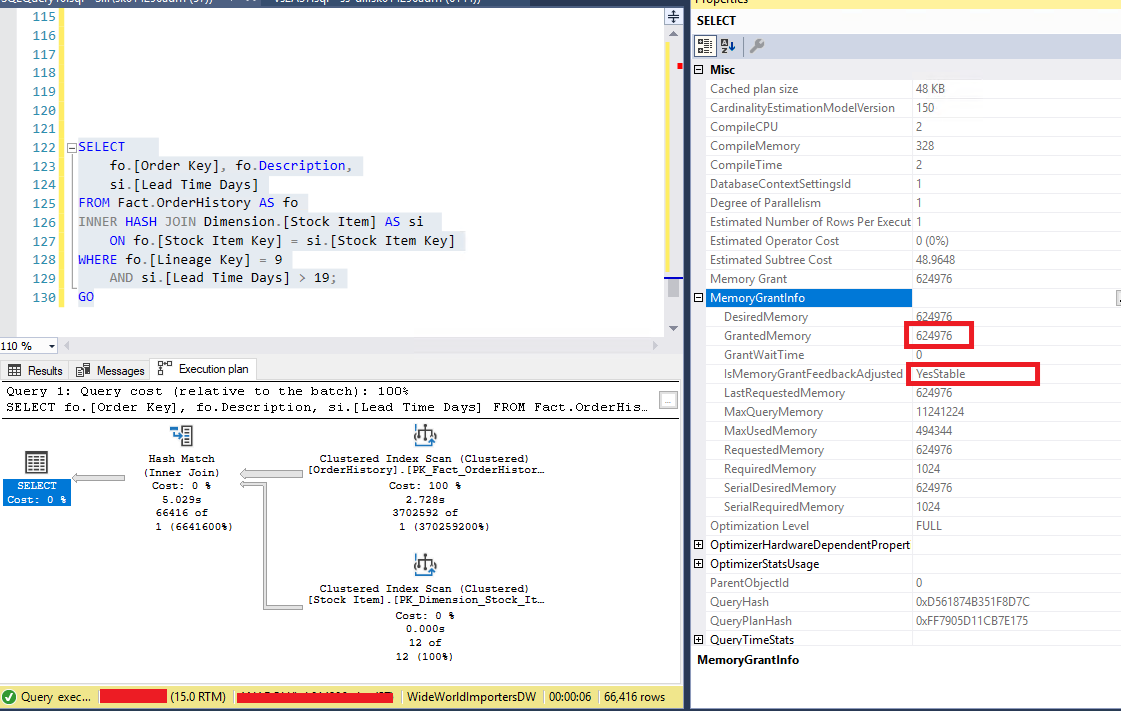Click the Query 1 cost header text

pos(207,392)
